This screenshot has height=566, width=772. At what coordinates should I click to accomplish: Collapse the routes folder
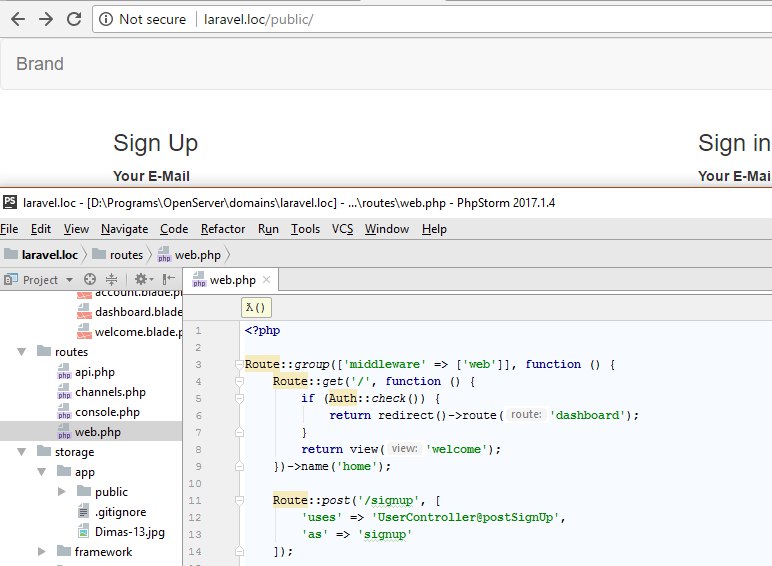click(x=22, y=352)
